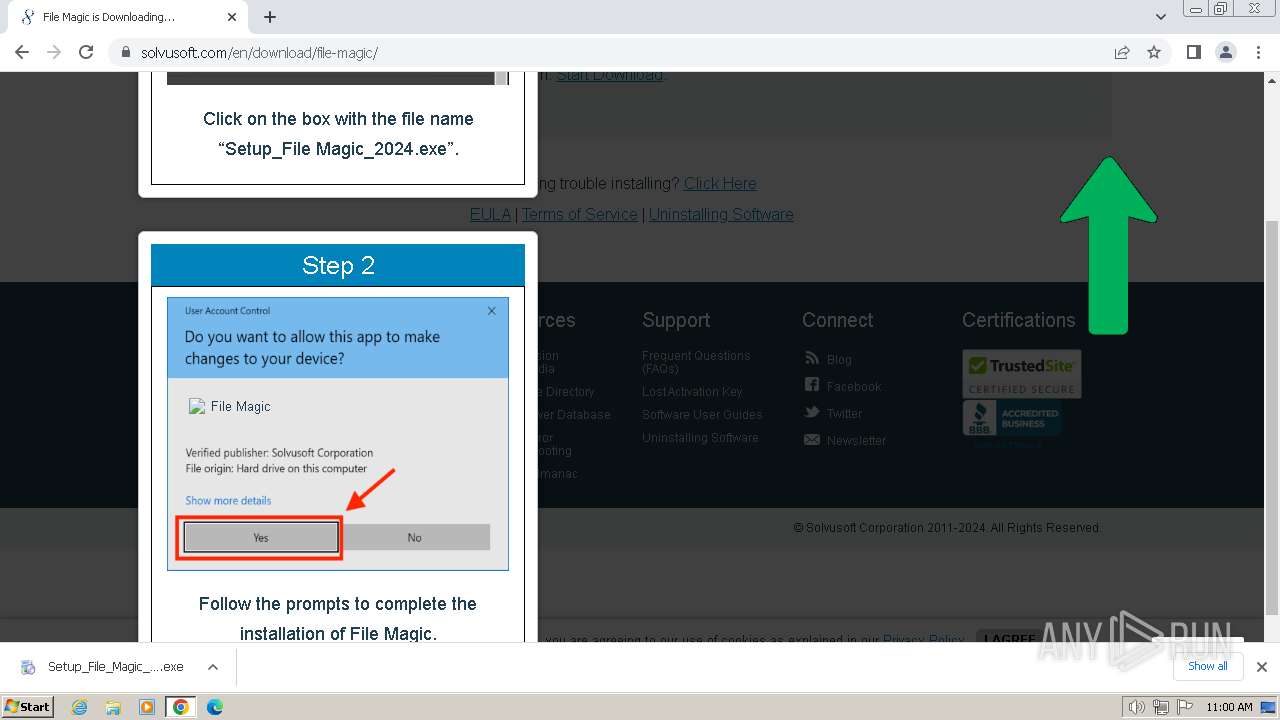The image size is (1280, 720).
Task: Open the Facebook text link
Action: pyautogui.click(x=854, y=387)
